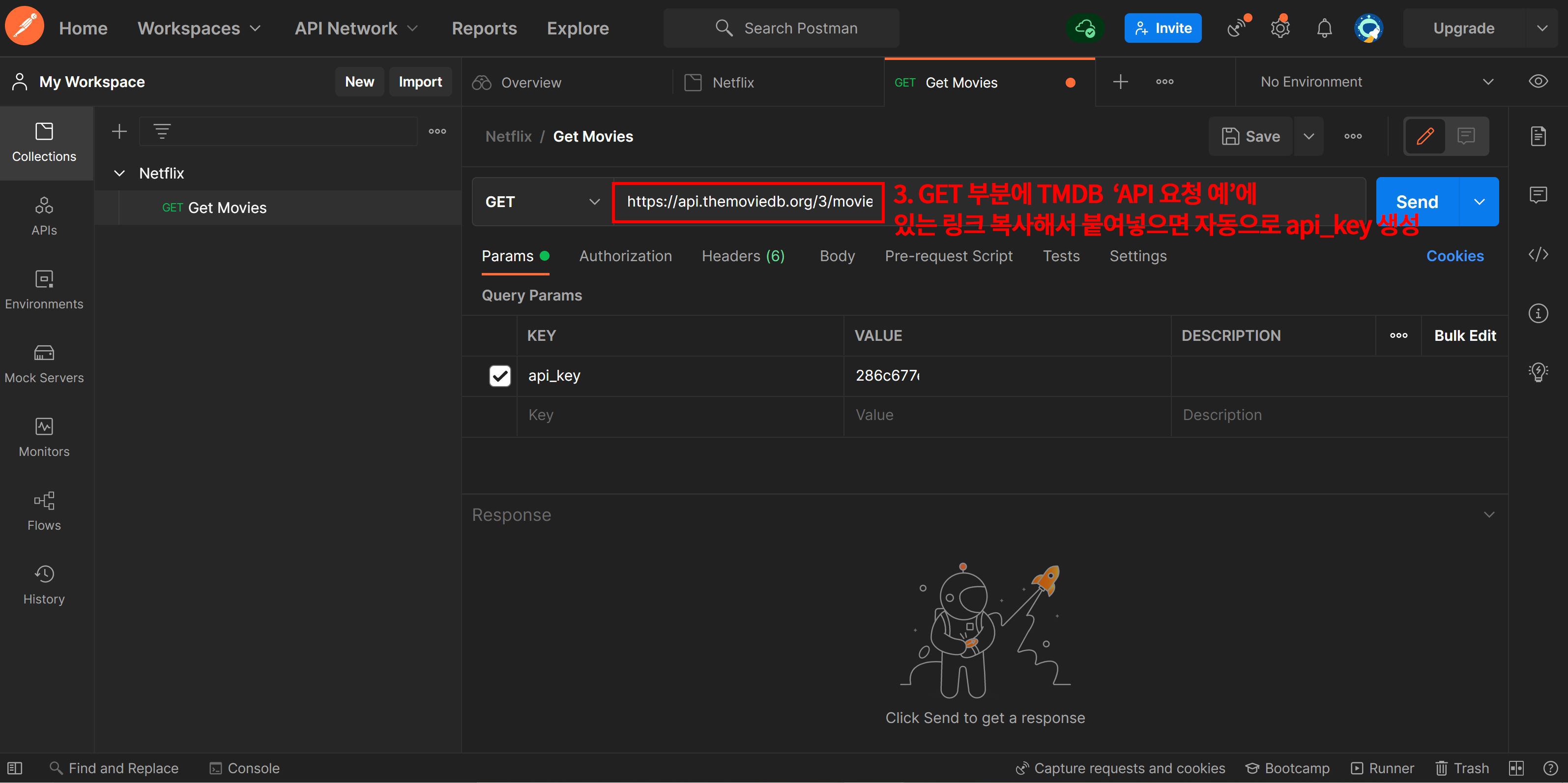The image size is (1568, 783).
Task: Open the Body tab
Action: (x=837, y=256)
